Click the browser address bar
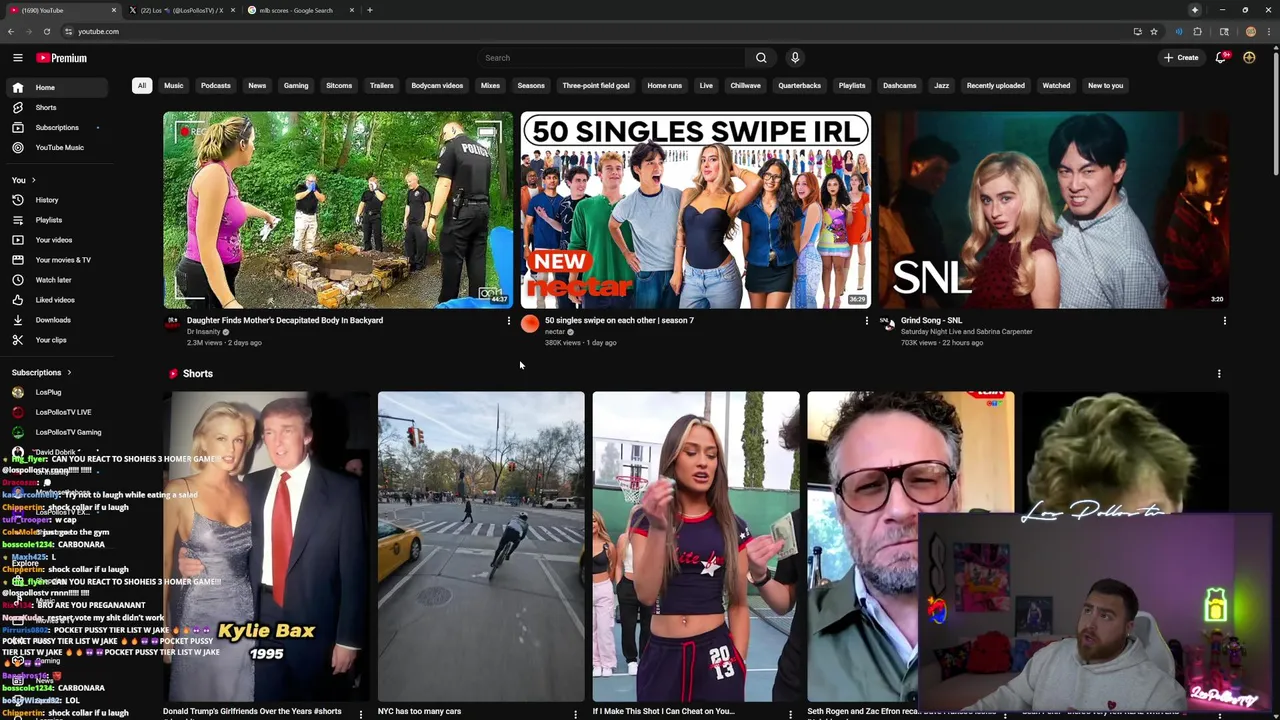The image size is (1280, 720). 600,31
